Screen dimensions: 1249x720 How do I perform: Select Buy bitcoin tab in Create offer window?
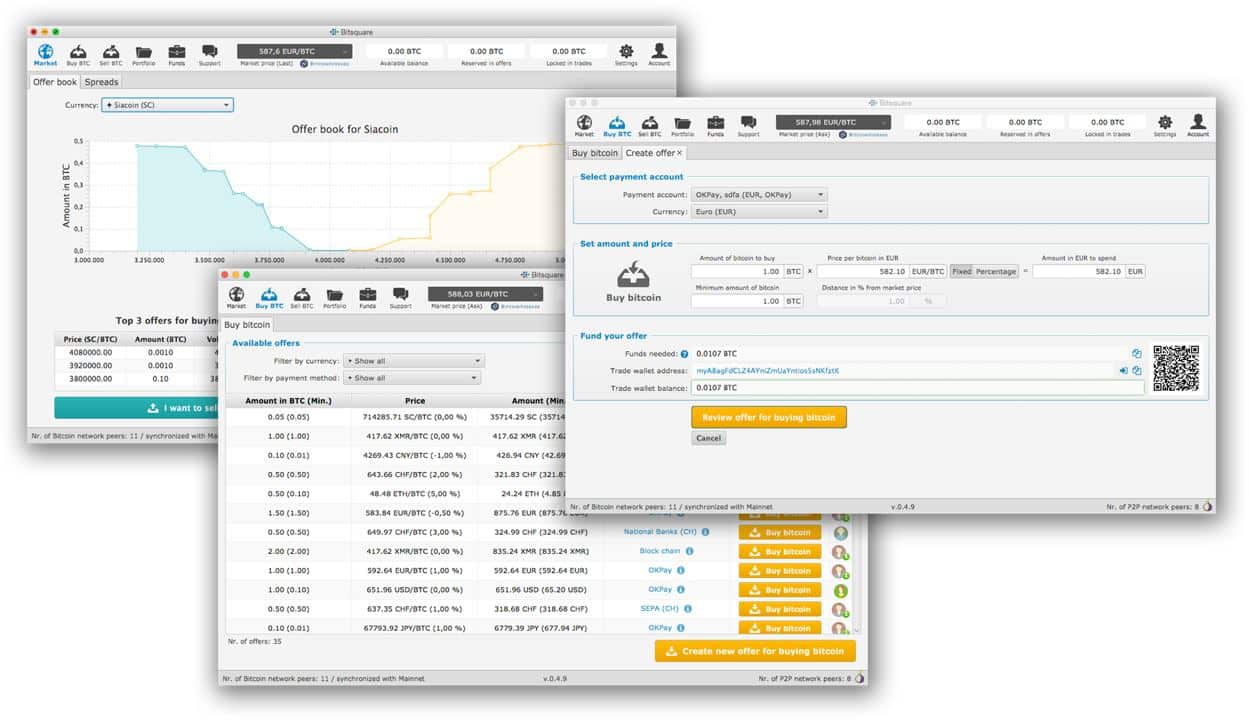tap(595, 153)
